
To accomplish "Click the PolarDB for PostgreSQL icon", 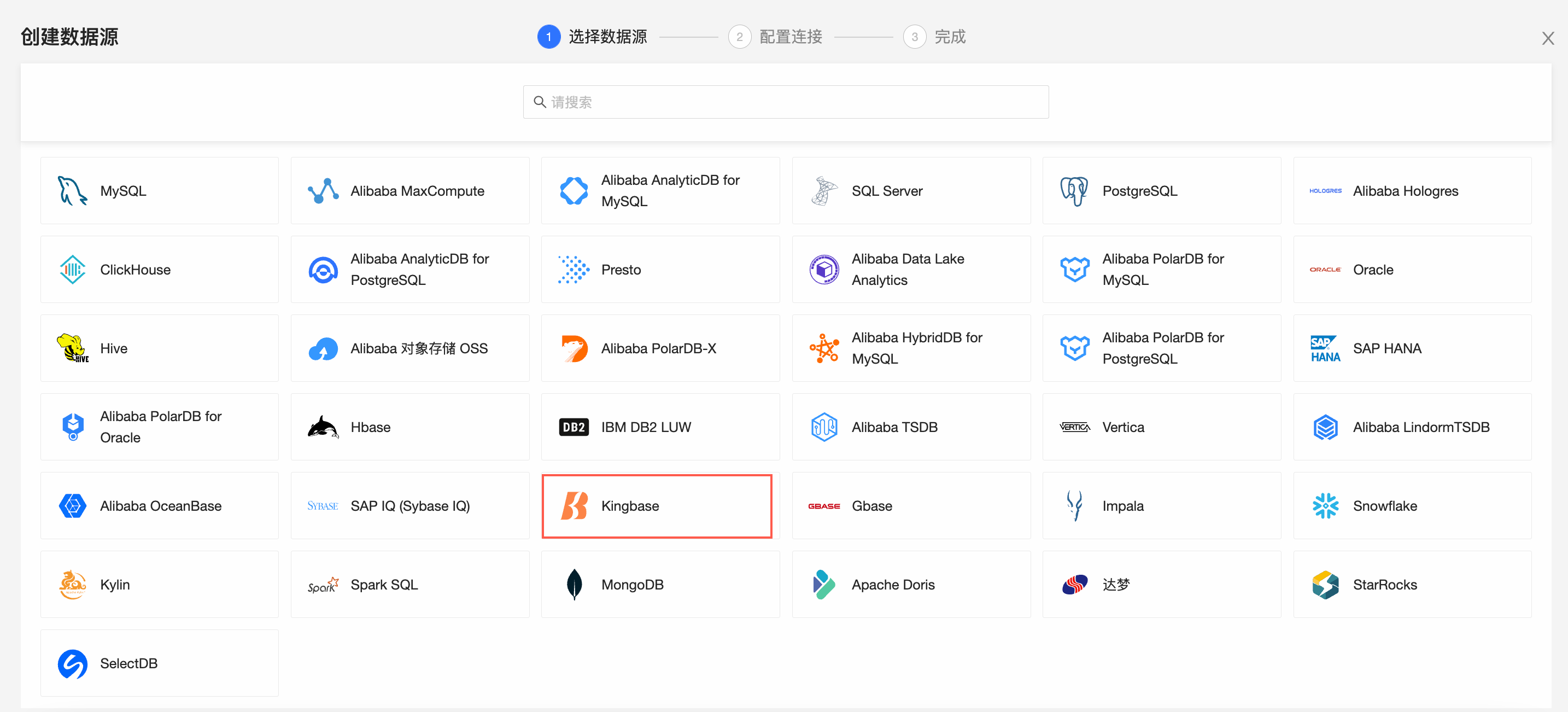I will pyautogui.click(x=1074, y=348).
